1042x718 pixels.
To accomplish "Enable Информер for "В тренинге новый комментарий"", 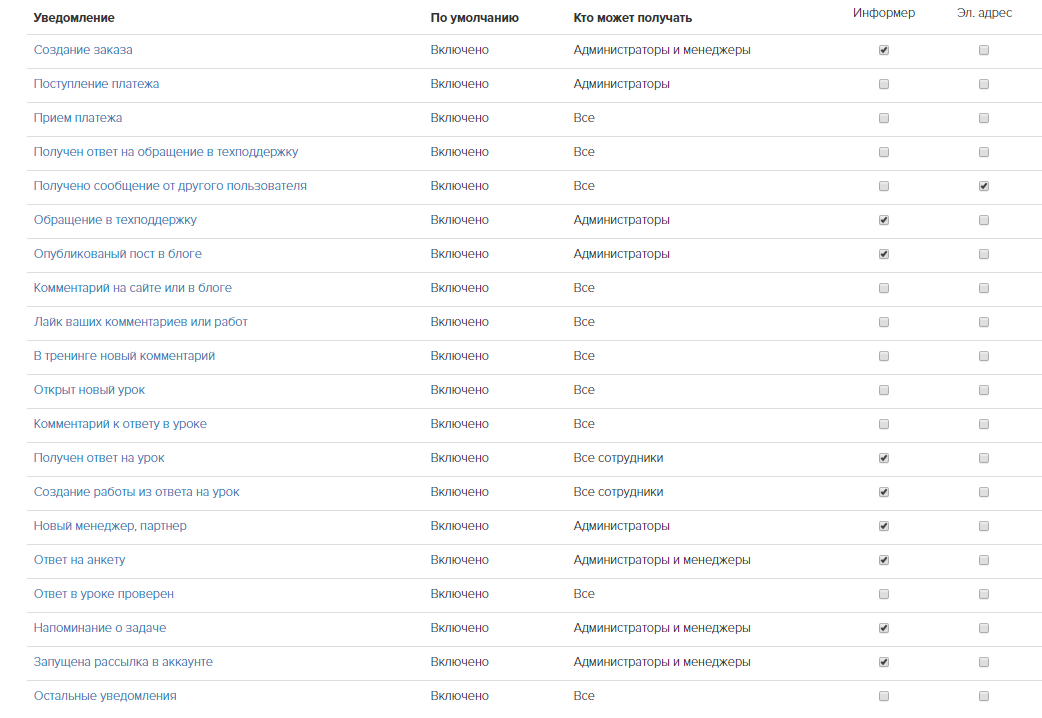I will click(884, 356).
